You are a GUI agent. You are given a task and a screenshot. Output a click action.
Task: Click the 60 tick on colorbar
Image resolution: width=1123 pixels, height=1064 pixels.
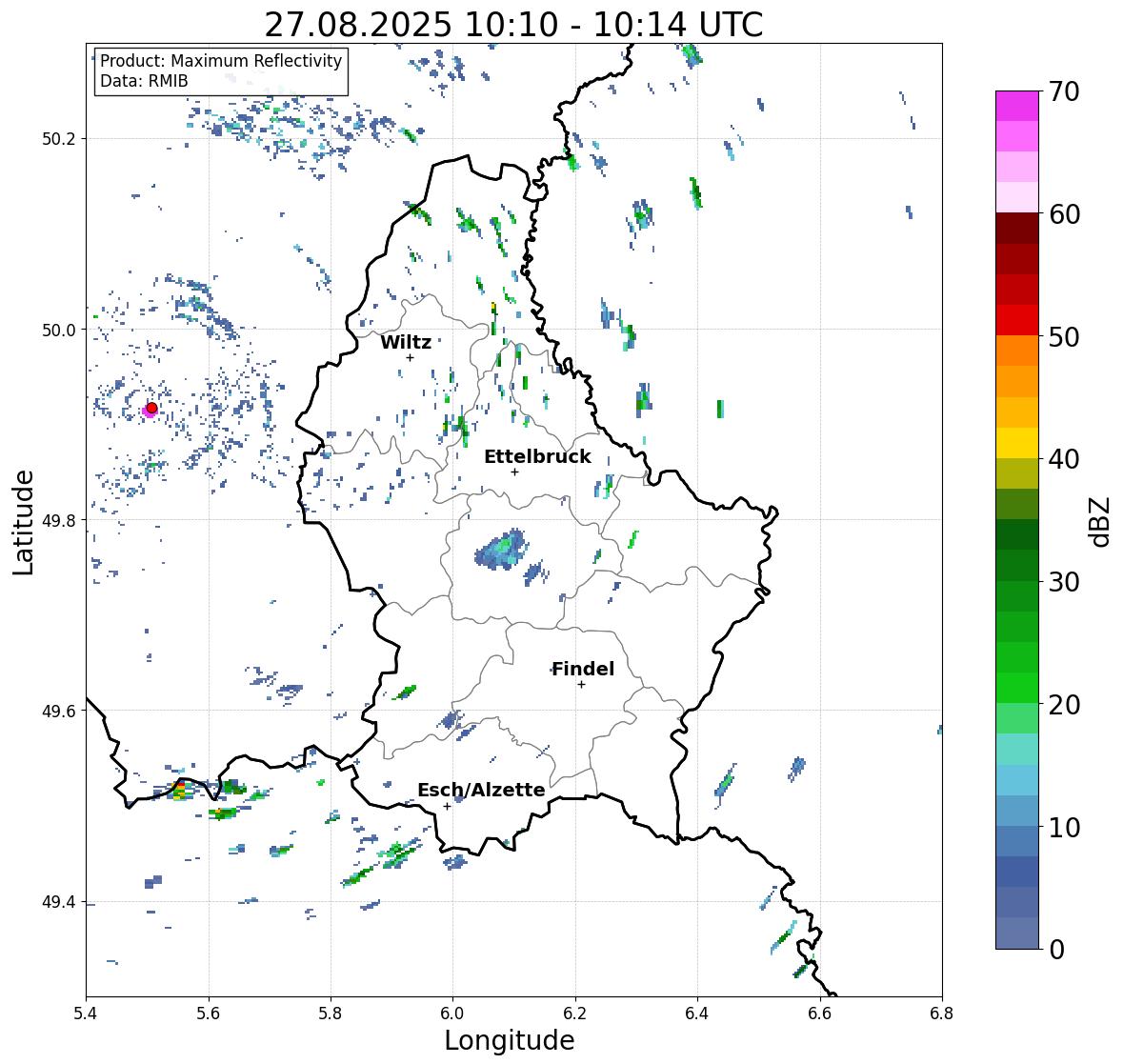click(x=1064, y=214)
